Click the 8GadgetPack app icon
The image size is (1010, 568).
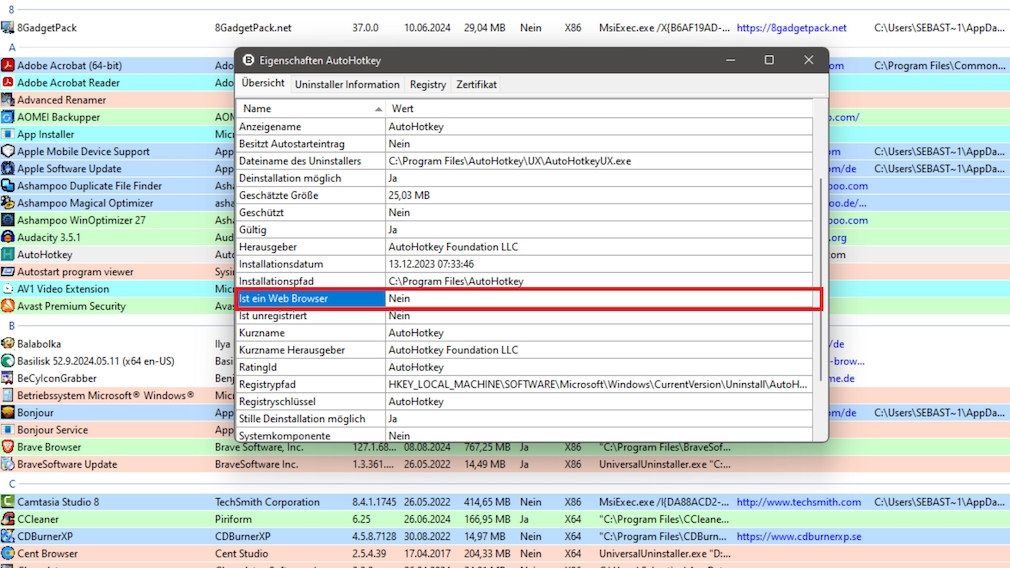pos(8,28)
